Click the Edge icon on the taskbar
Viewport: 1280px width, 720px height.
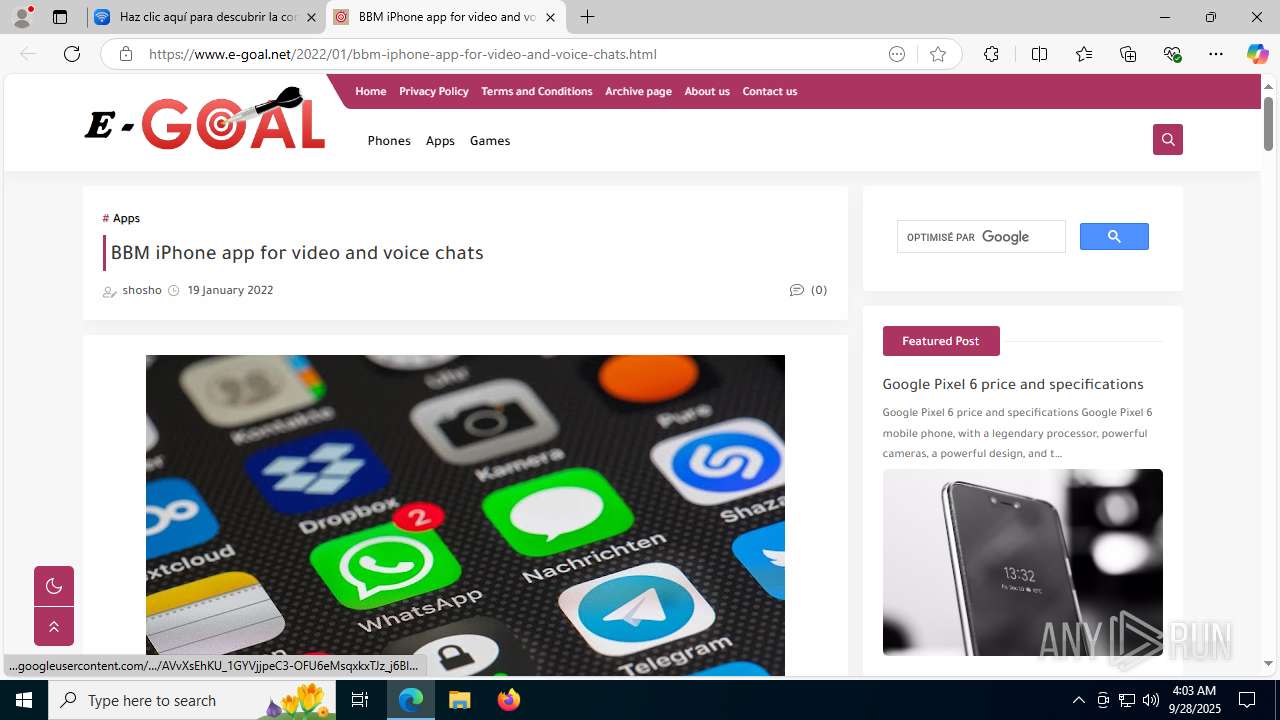point(411,700)
